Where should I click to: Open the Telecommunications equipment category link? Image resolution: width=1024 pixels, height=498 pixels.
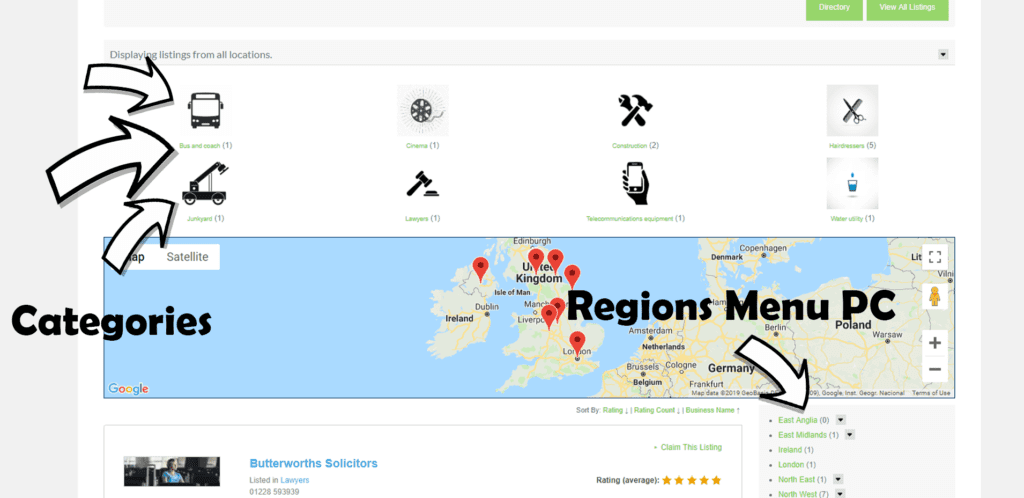[630, 219]
